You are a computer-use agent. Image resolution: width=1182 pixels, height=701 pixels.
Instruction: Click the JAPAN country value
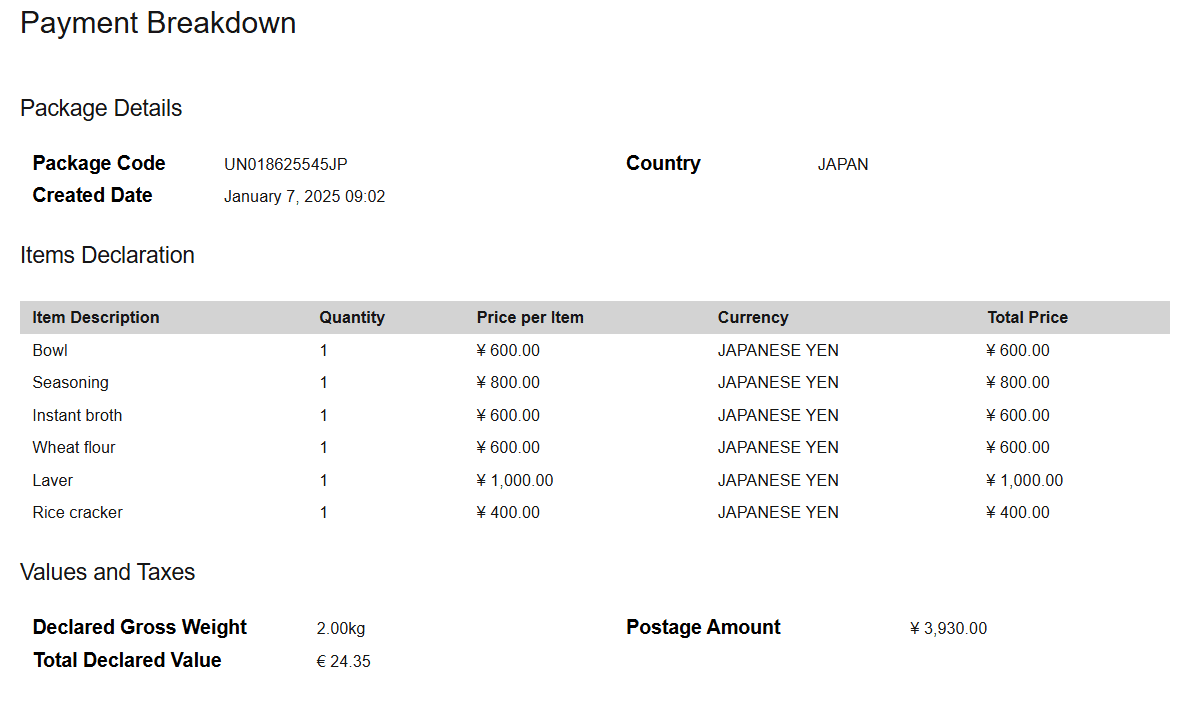tap(842, 164)
